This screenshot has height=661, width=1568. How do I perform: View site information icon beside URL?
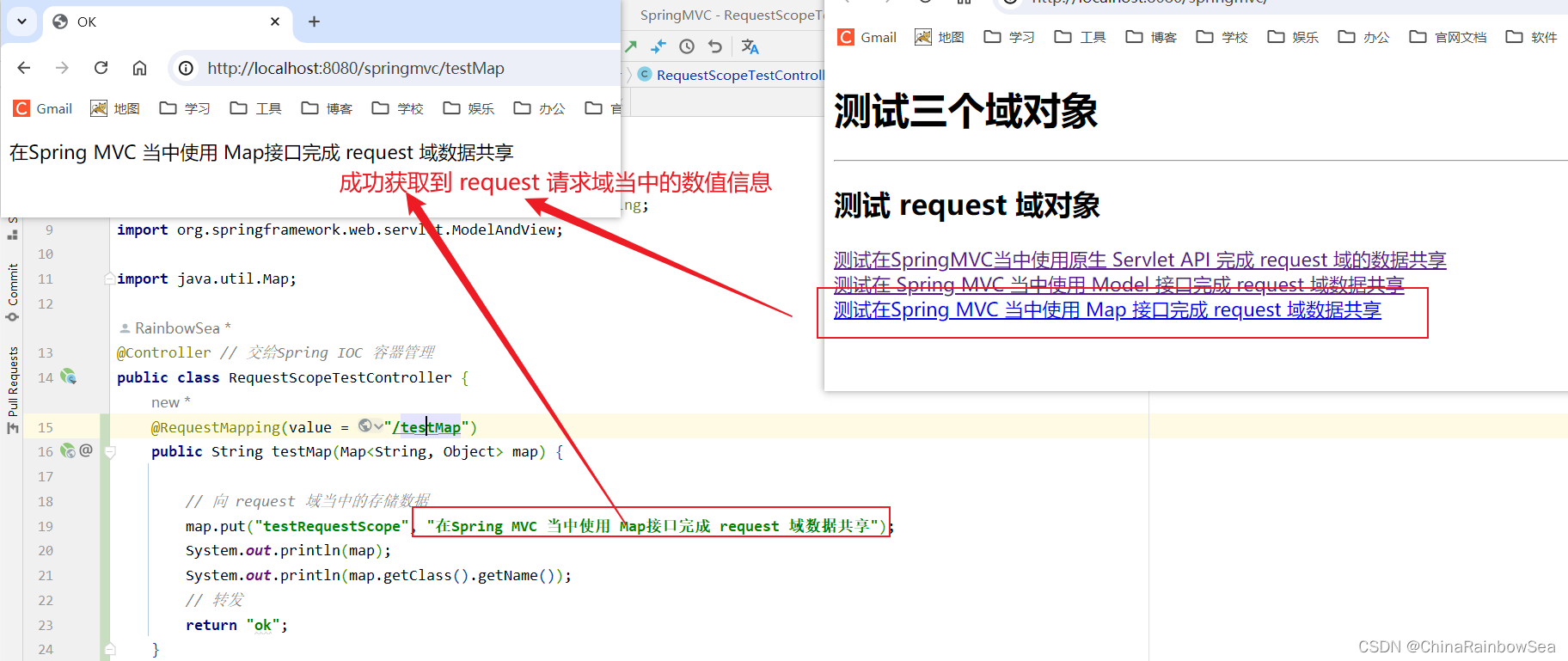coord(186,68)
